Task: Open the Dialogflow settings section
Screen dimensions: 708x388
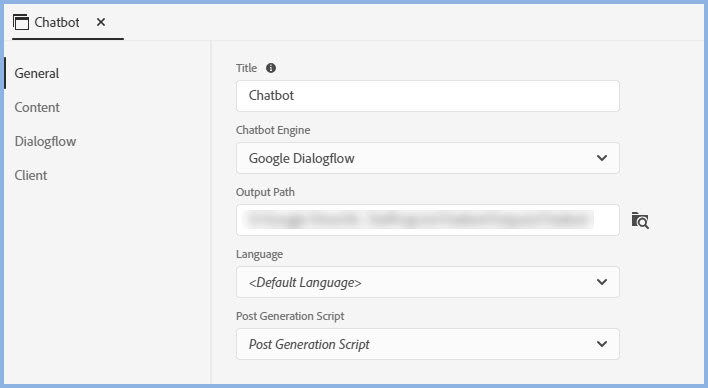Action: [x=45, y=141]
